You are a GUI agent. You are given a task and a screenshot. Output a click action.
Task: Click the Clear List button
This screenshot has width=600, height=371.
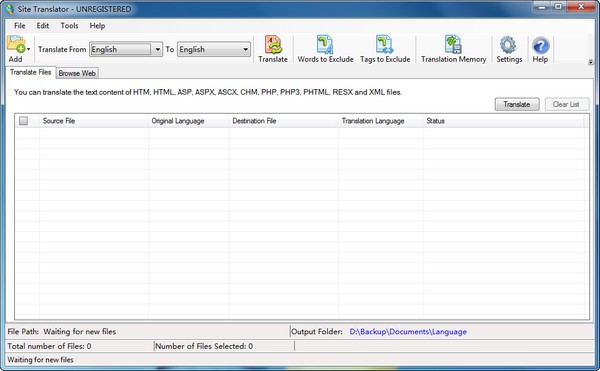click(x=566, y=104)
